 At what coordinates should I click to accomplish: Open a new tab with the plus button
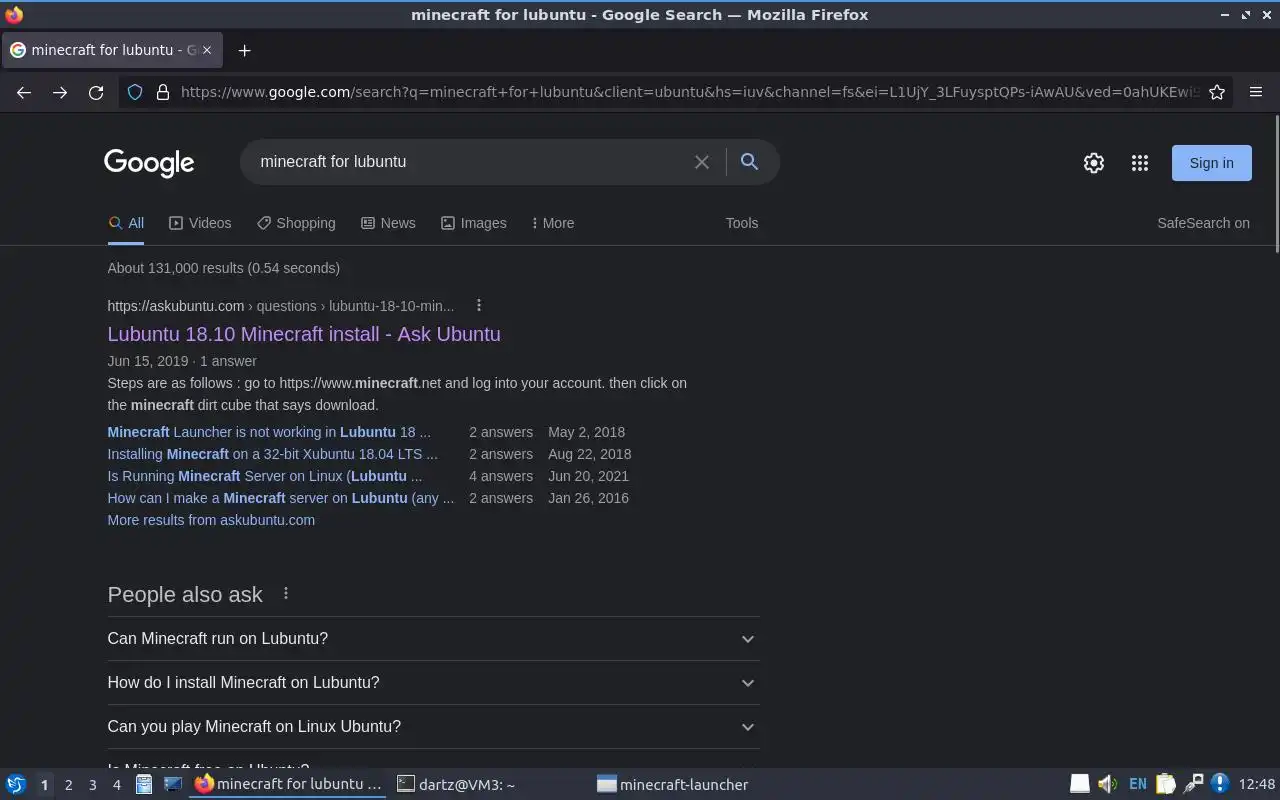(244, 50)
